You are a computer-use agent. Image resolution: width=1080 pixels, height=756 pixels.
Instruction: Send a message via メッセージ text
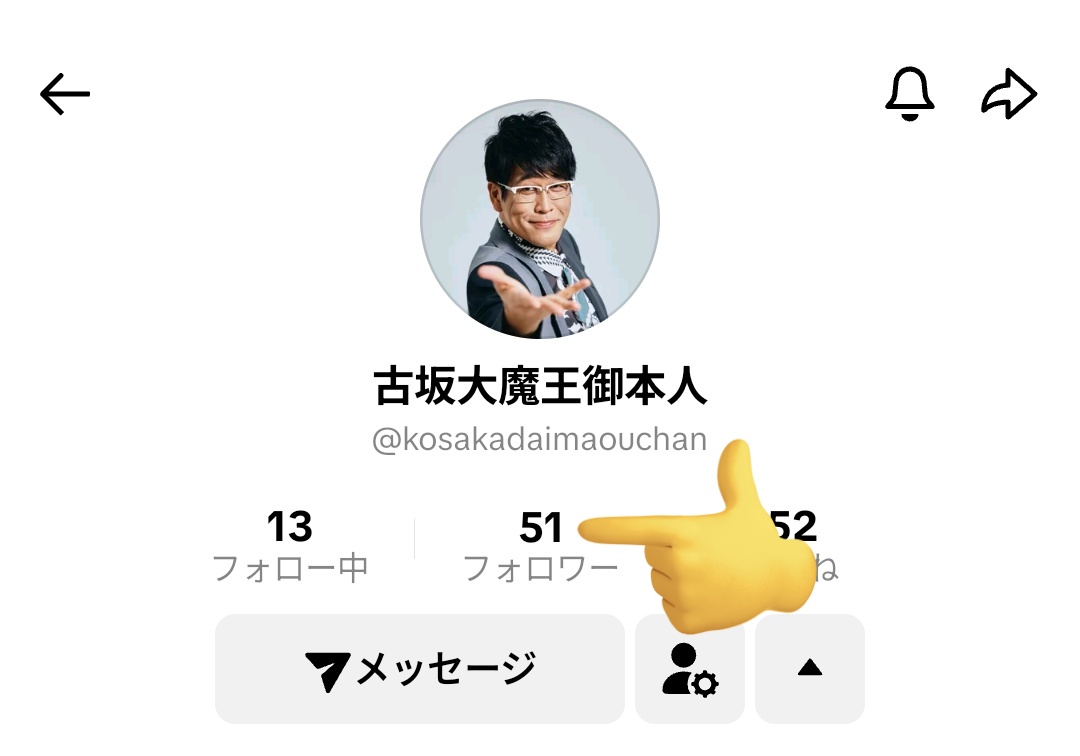pos(446,668)
